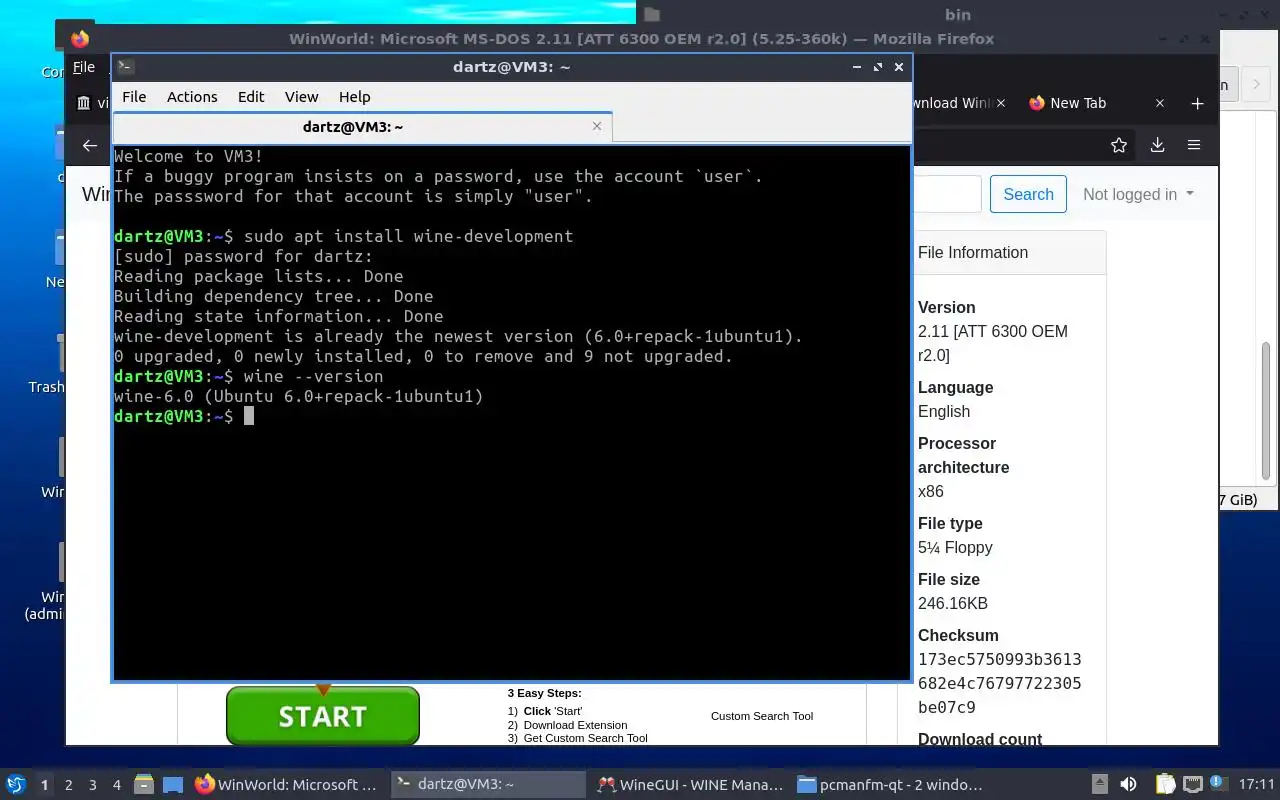
Task: Open the File menu in the terminal
Action: coord(134,97)
